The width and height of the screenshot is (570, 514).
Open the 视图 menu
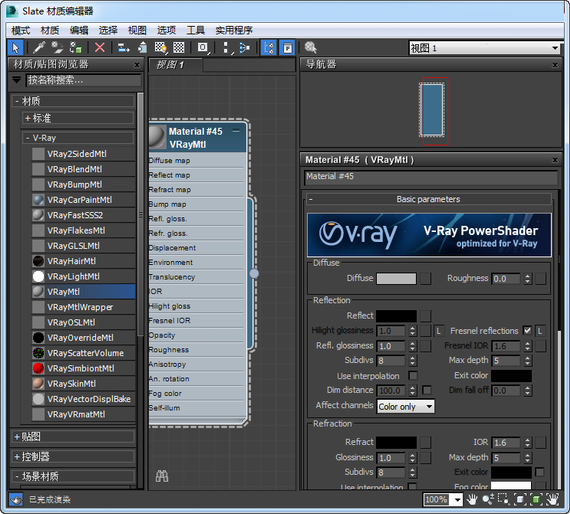pos(137,30)
